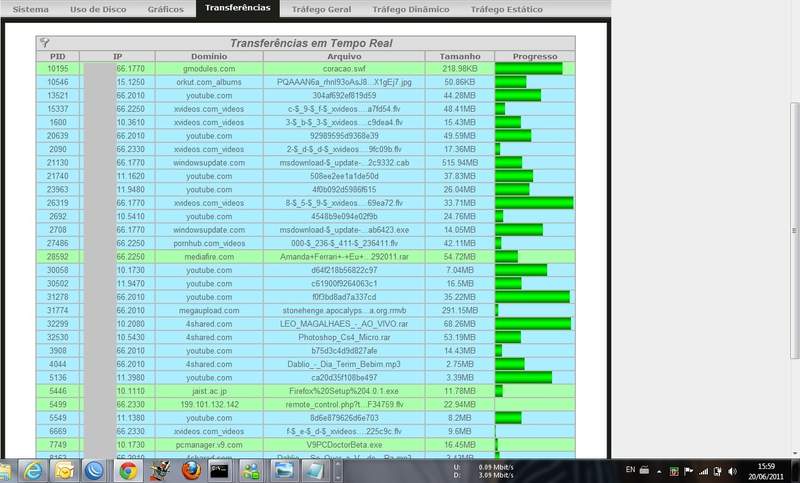Click msdownload update ab6423.exe file
The height and width of the screenshot is (483, 800).
point(344,230)
